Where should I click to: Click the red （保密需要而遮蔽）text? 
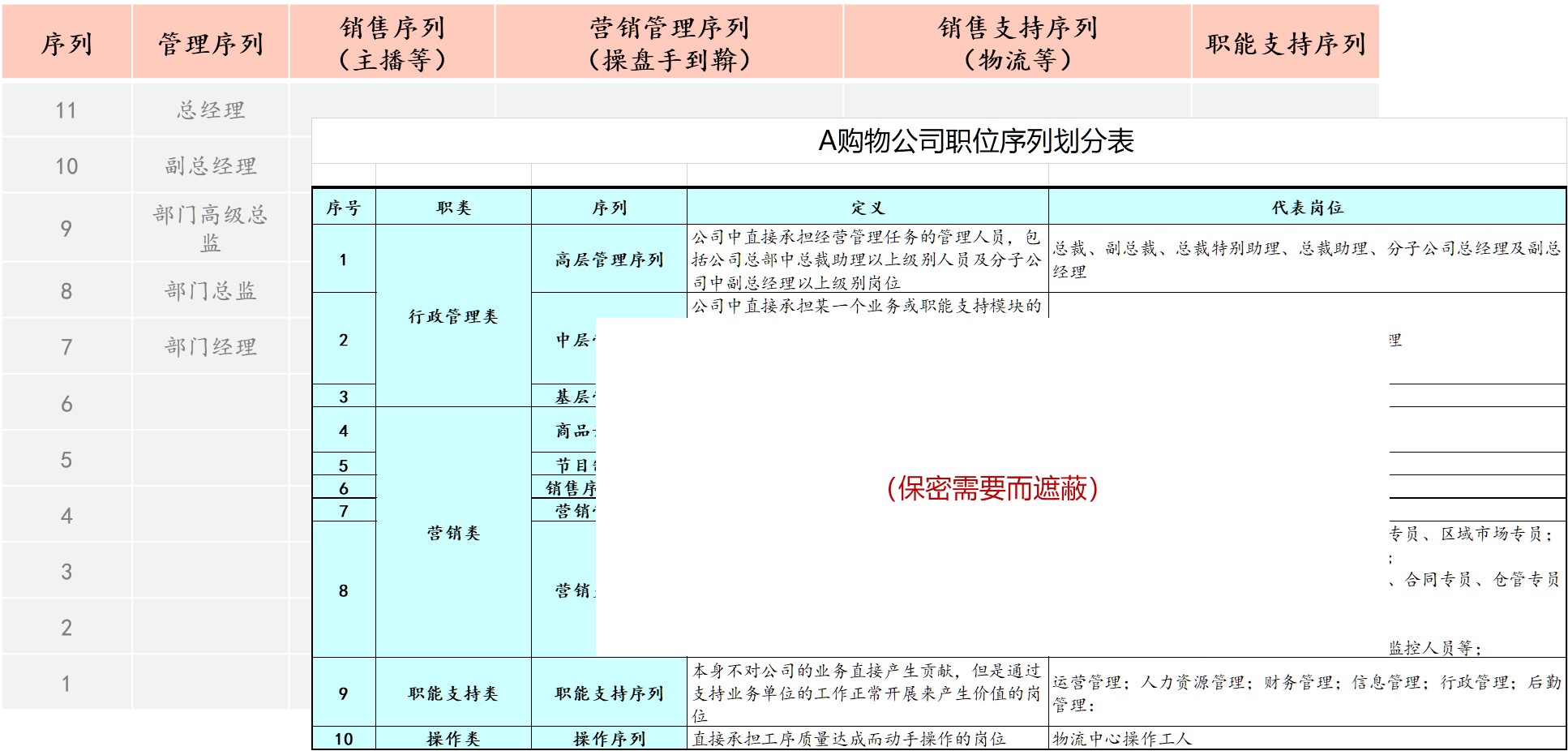991,488
